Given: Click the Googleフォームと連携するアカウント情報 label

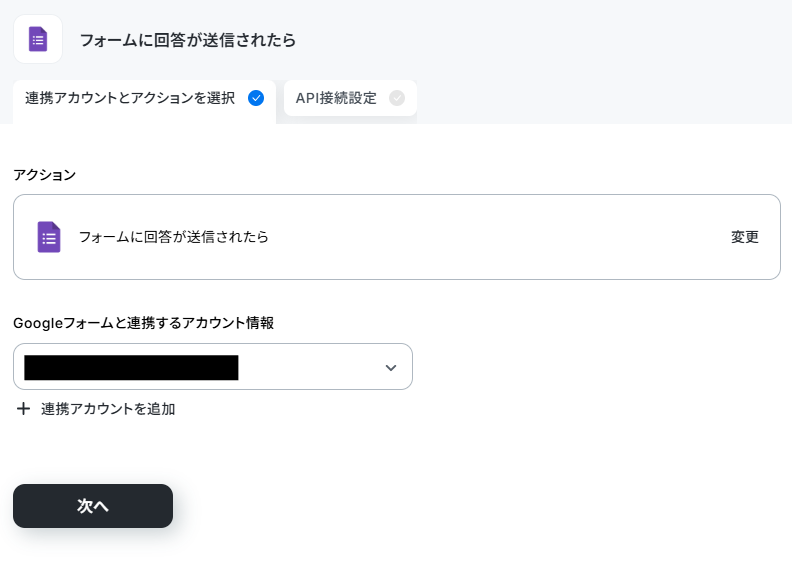Looking at the screenshot, I should pos(143,323).
